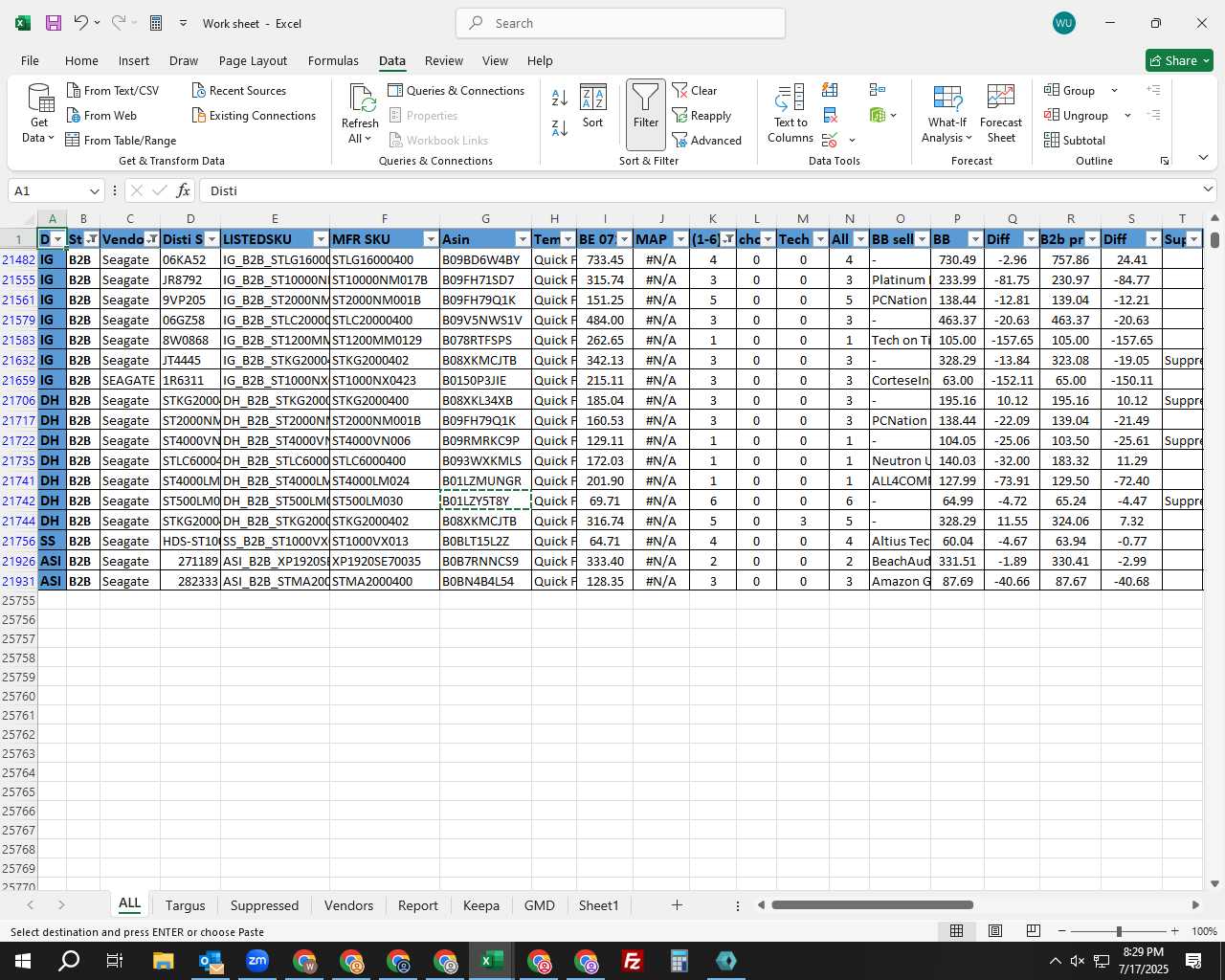
Task: Undo the last action
Action: (81, 23)
